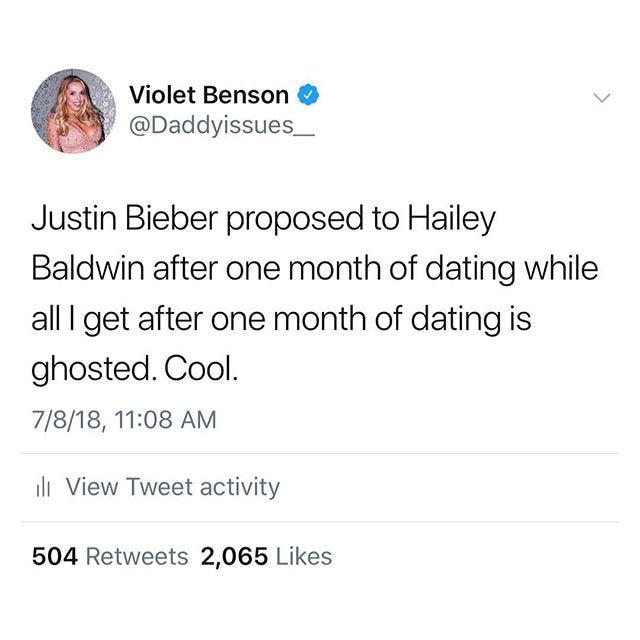Open the Violet Benson display name
This screenshot has height=640, width=640.
(x=208, y=96)
